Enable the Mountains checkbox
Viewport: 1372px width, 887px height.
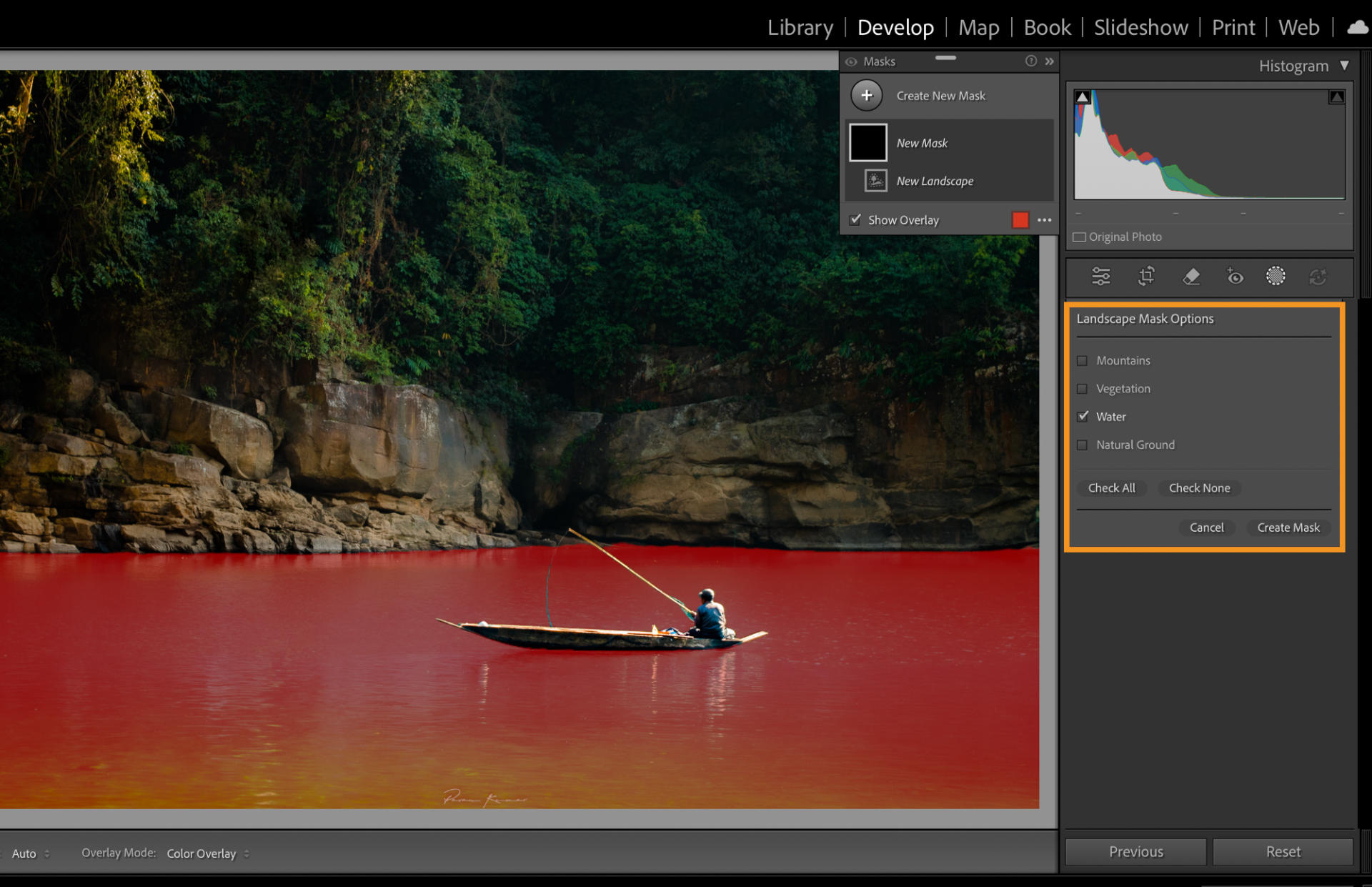[1082, 360]
